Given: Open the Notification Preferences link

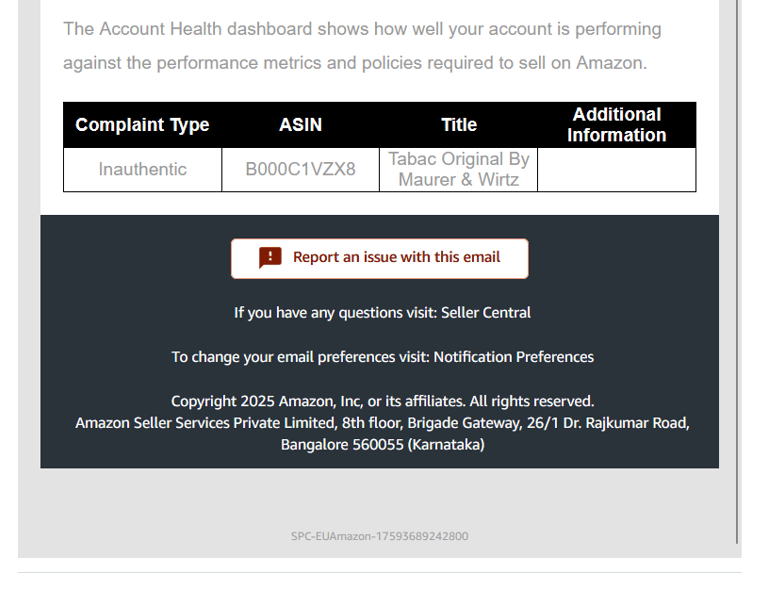Looking at the screenshot, I should [513, 357].
